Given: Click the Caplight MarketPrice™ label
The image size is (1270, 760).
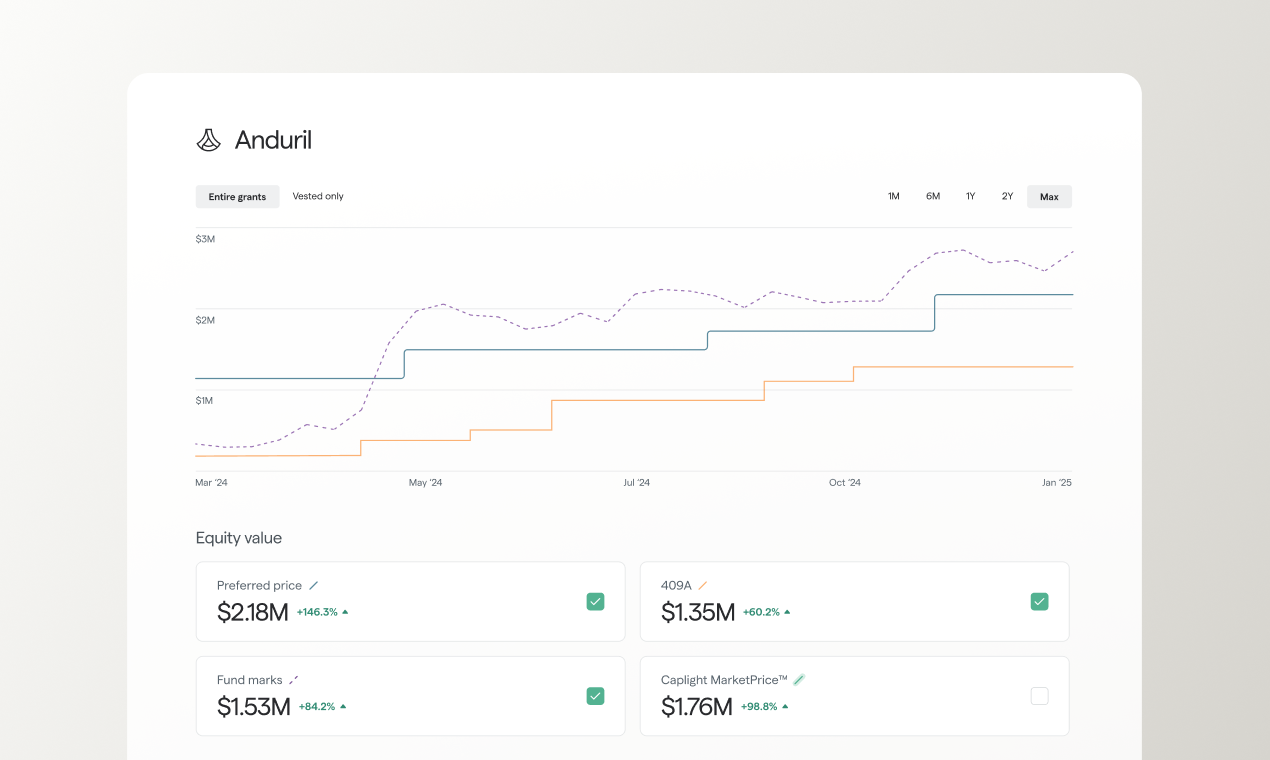Looking at the screenshot, I should 724,680.
